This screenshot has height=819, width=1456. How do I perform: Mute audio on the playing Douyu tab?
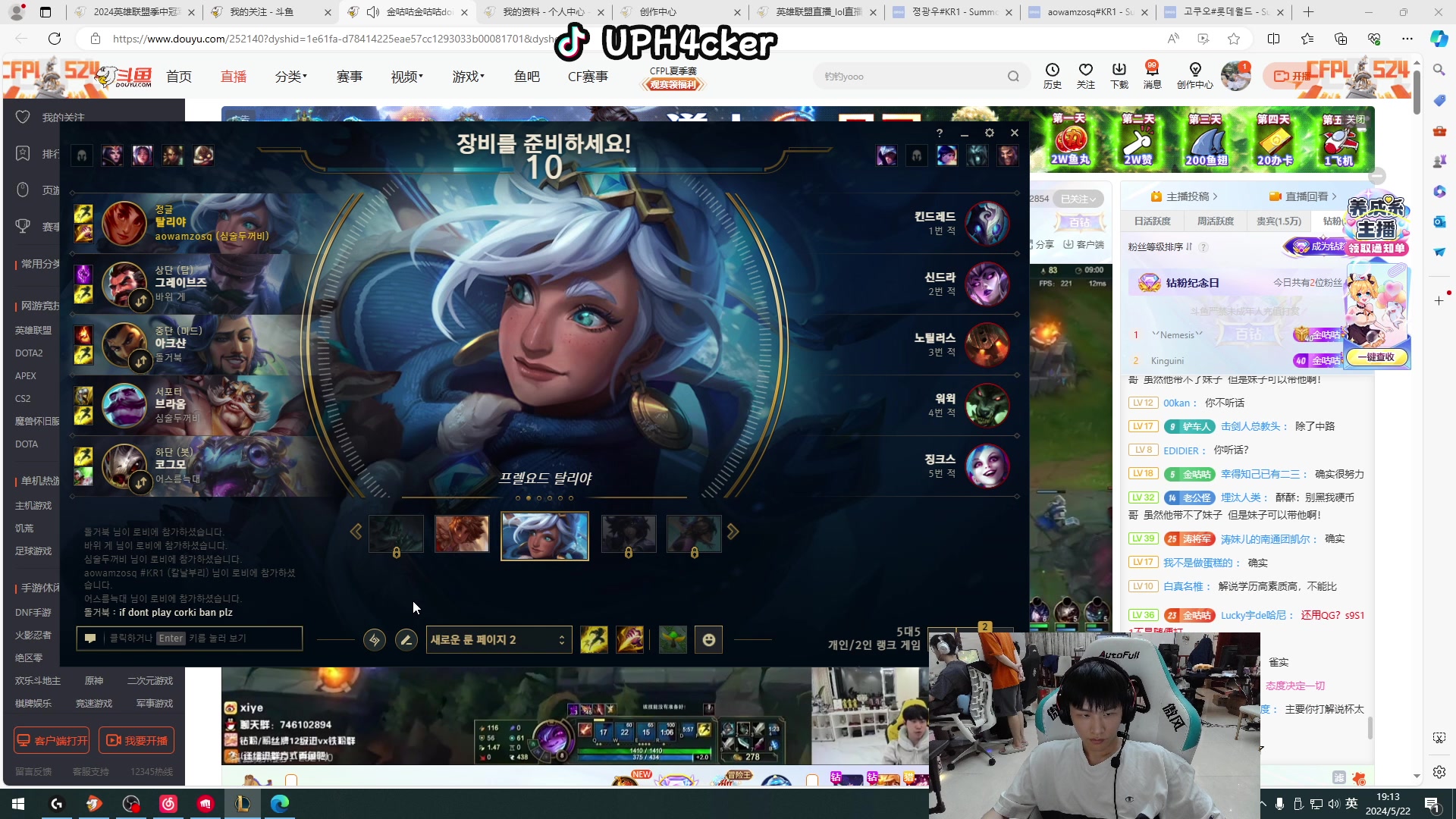pos(372,12)
